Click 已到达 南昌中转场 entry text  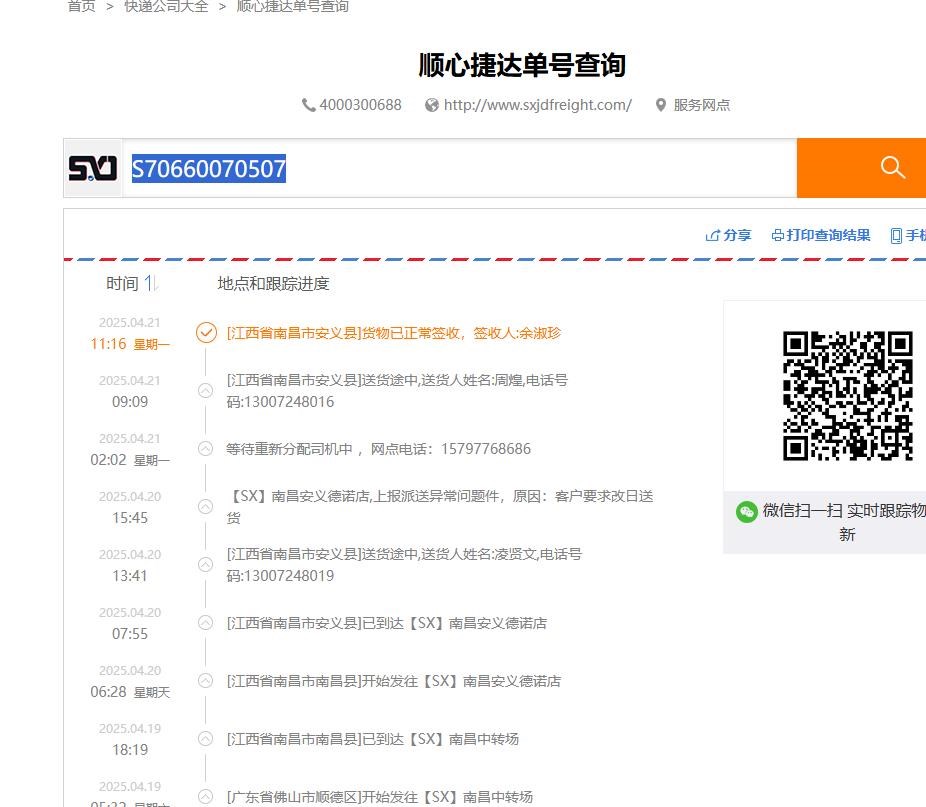click(373, 739)
